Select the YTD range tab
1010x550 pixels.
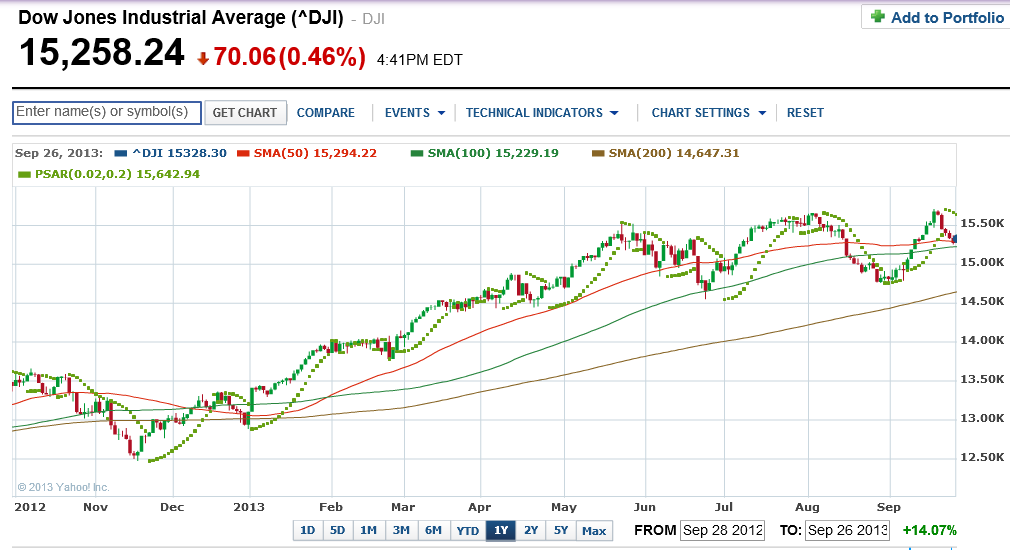pyautogui.click(x=468, y=531)
